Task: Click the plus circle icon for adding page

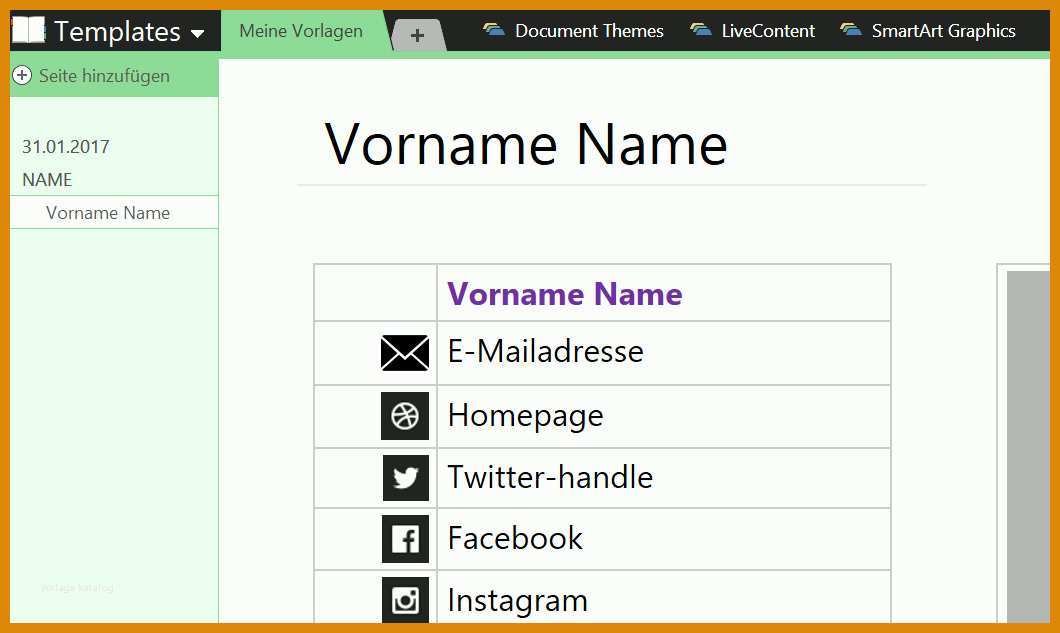Action: (x=22, y=75)
